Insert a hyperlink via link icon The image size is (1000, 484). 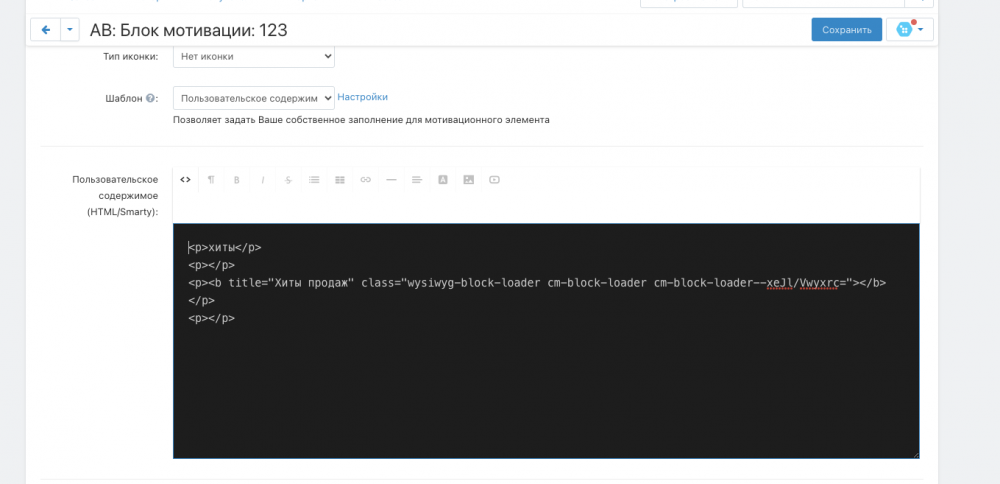[x=366, y=180]
